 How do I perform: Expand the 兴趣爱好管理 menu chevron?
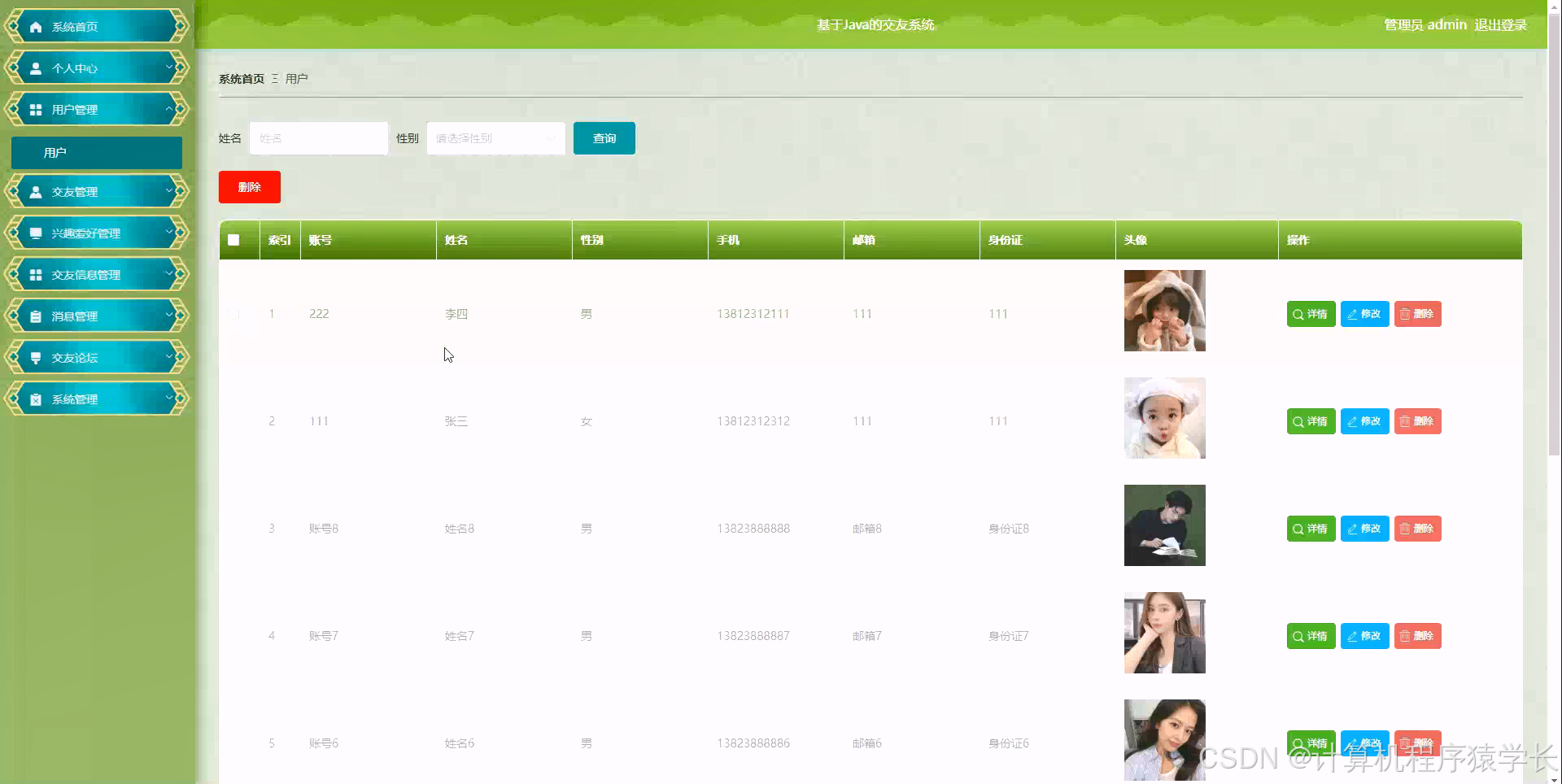point(169,232)
